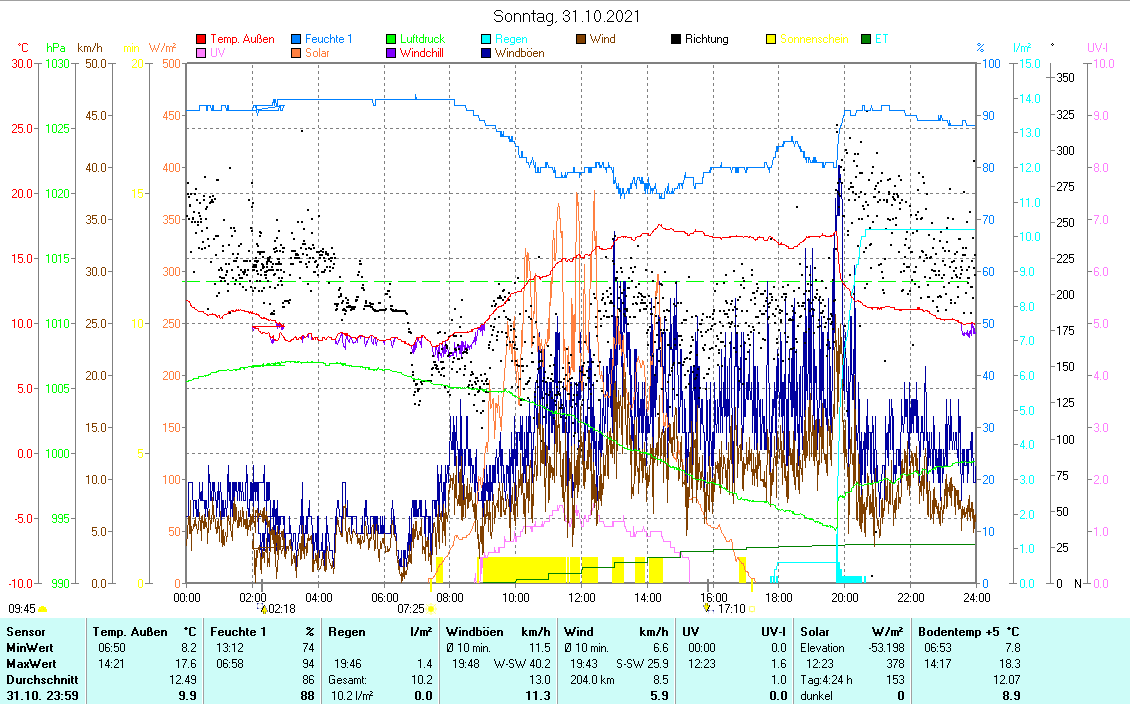Click the yellow triangle next to 09:45
This screenshot has height=704, width=1130.
(x=43, y=608)
